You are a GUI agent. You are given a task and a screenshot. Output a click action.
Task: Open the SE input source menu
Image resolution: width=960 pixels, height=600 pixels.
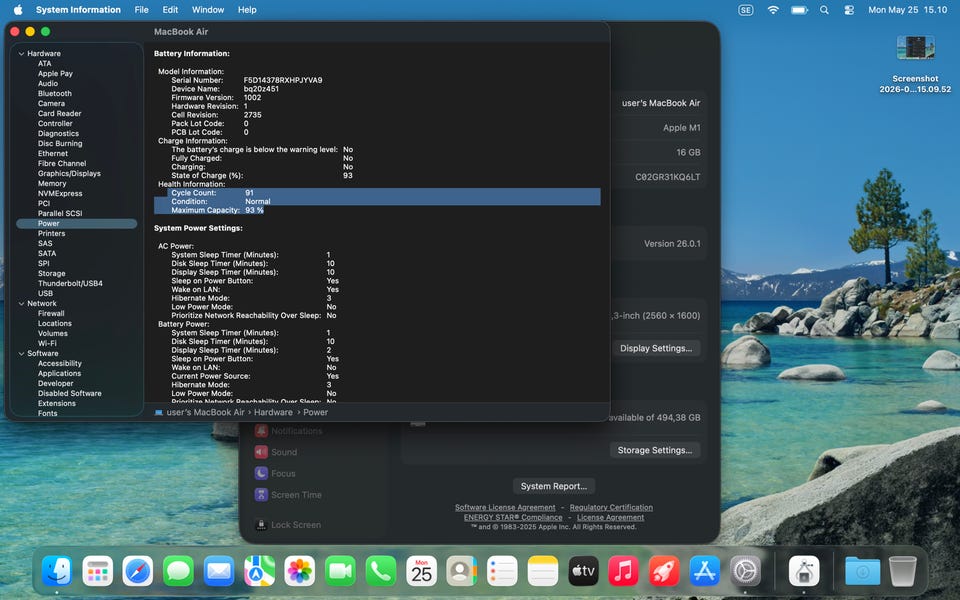tap(745, 10)
